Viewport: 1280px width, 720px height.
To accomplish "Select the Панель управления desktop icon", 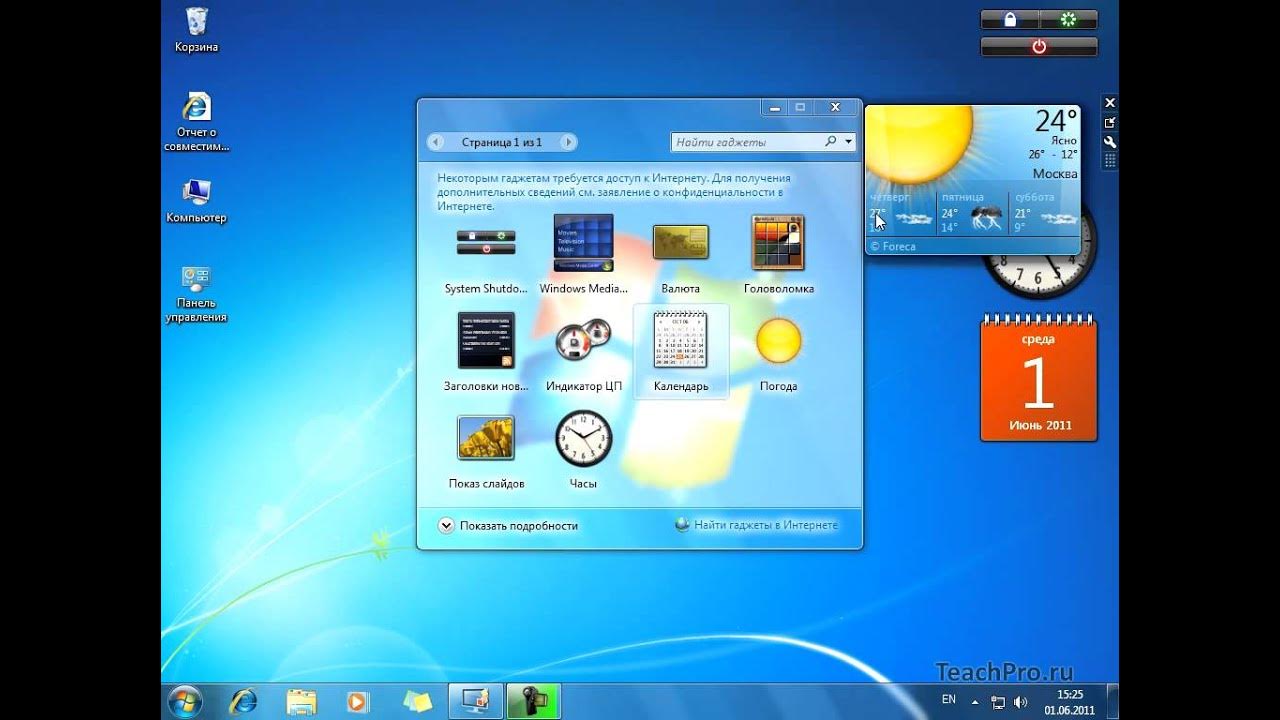I will point(196,294).
